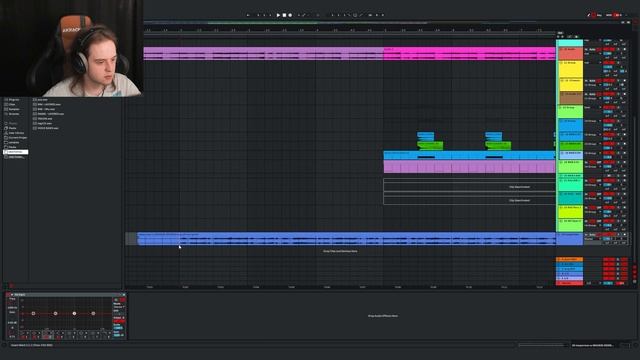
Task: Select the pink clip on the top track
Action: 469,53
